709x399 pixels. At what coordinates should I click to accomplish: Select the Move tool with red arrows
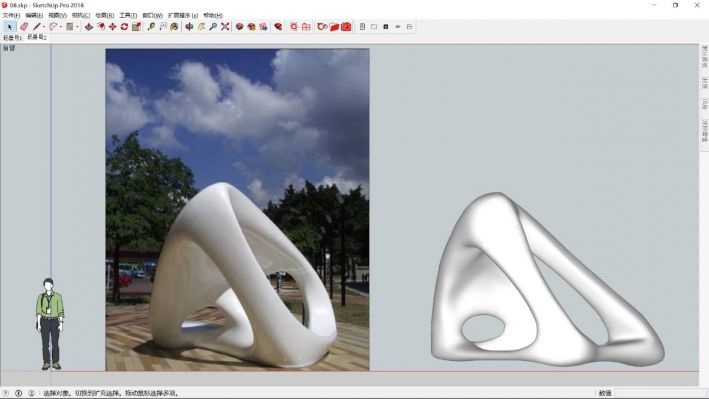(x=113, y=27)
